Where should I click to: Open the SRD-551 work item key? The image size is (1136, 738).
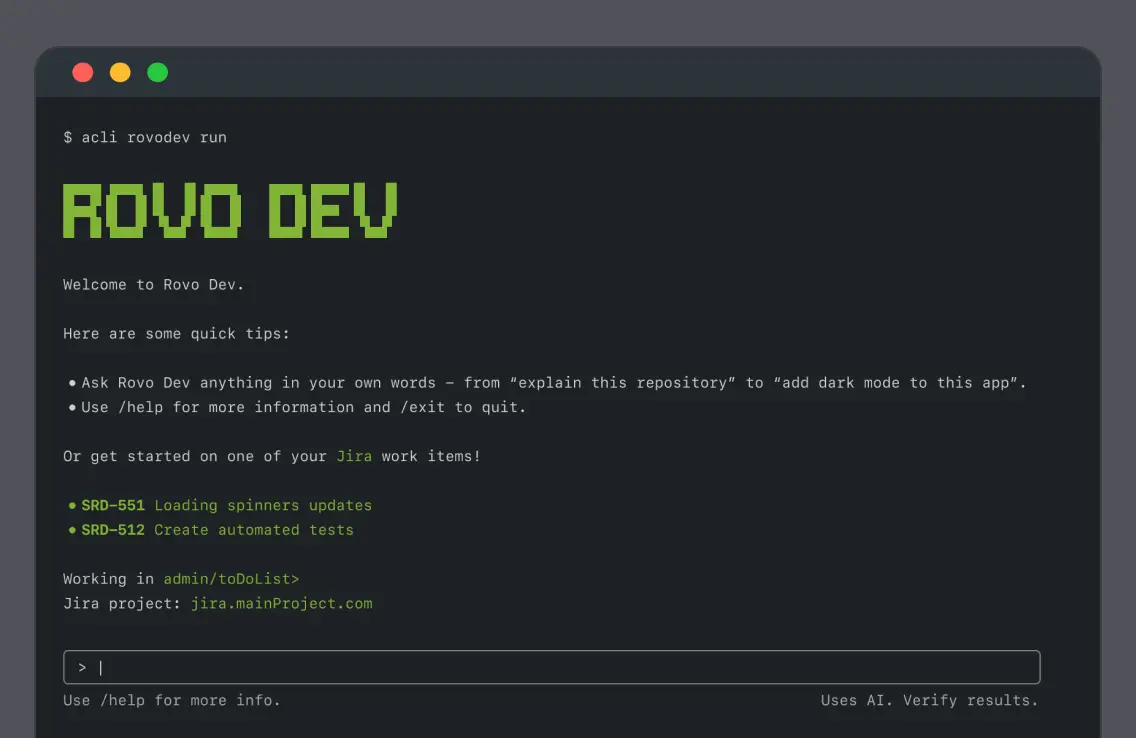113,506
